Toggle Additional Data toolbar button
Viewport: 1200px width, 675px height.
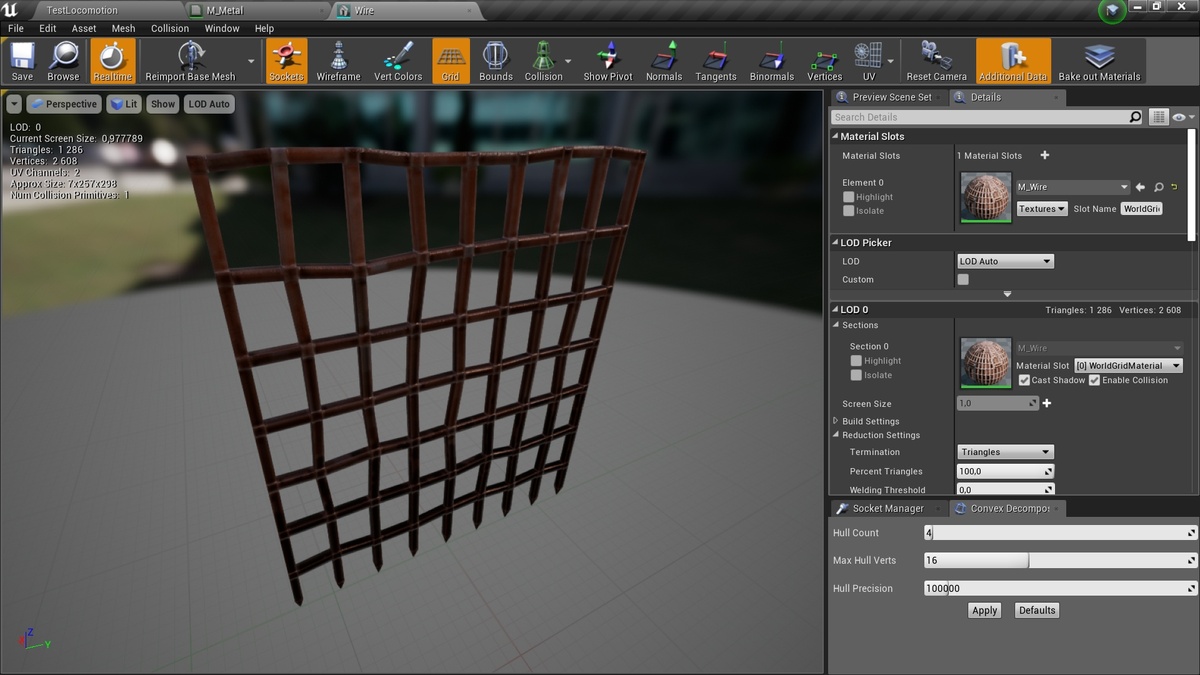click(x=1013, y=61)
